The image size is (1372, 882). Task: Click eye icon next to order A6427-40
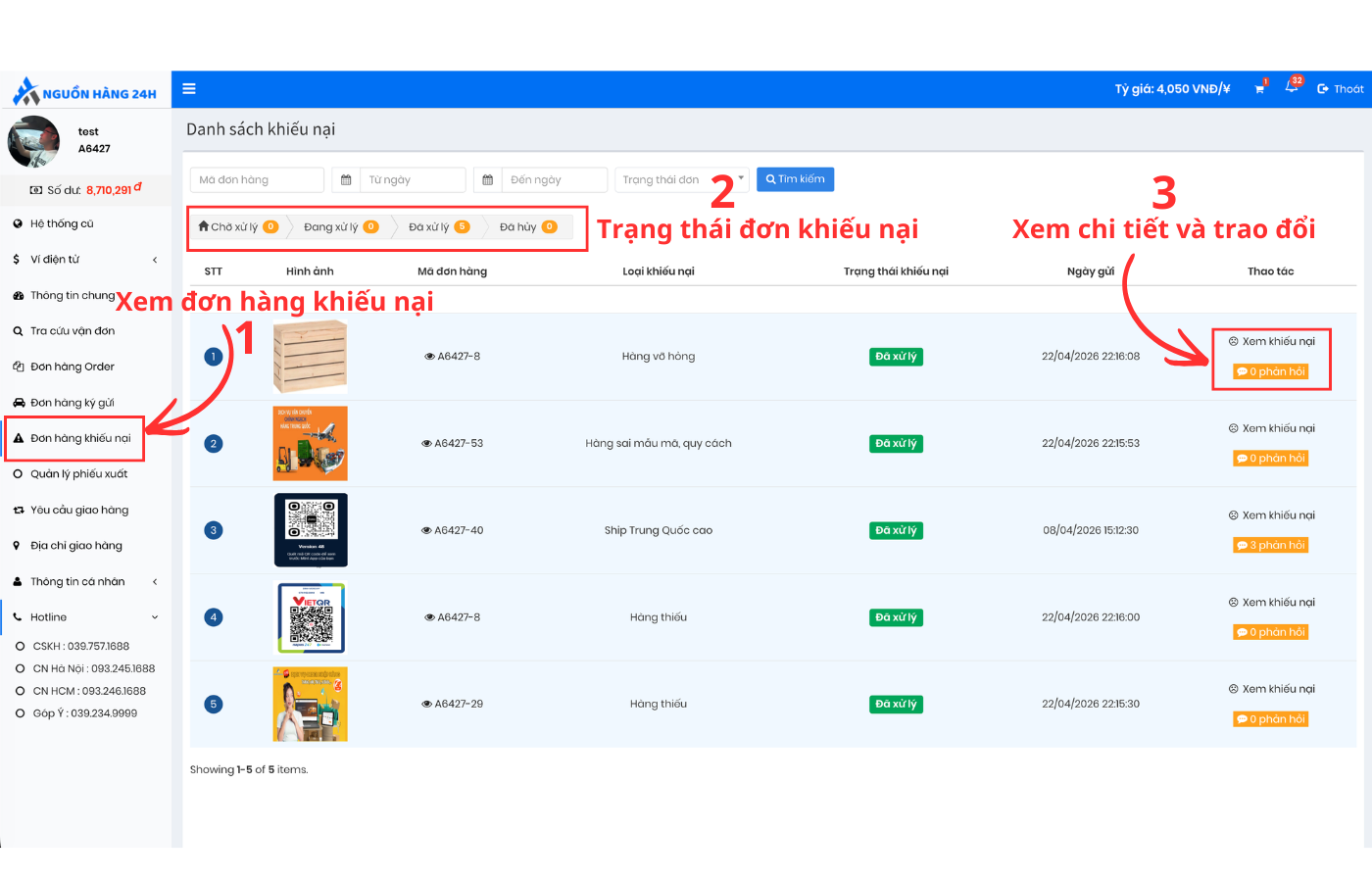coord(426,531)
